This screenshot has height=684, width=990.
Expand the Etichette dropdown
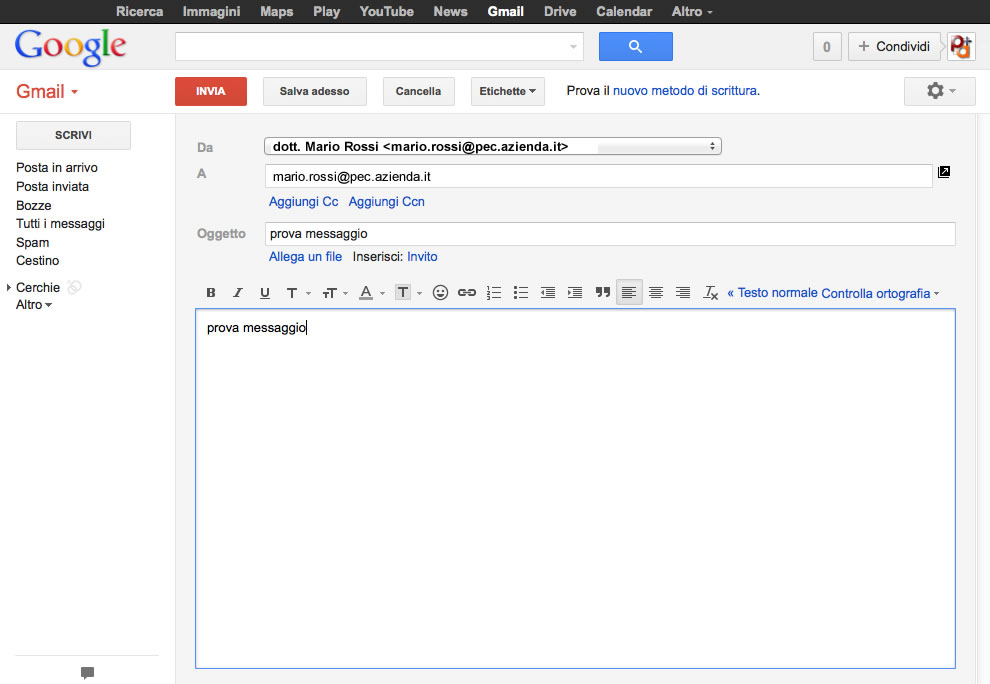pyautogui.click(x=507, y=91)
